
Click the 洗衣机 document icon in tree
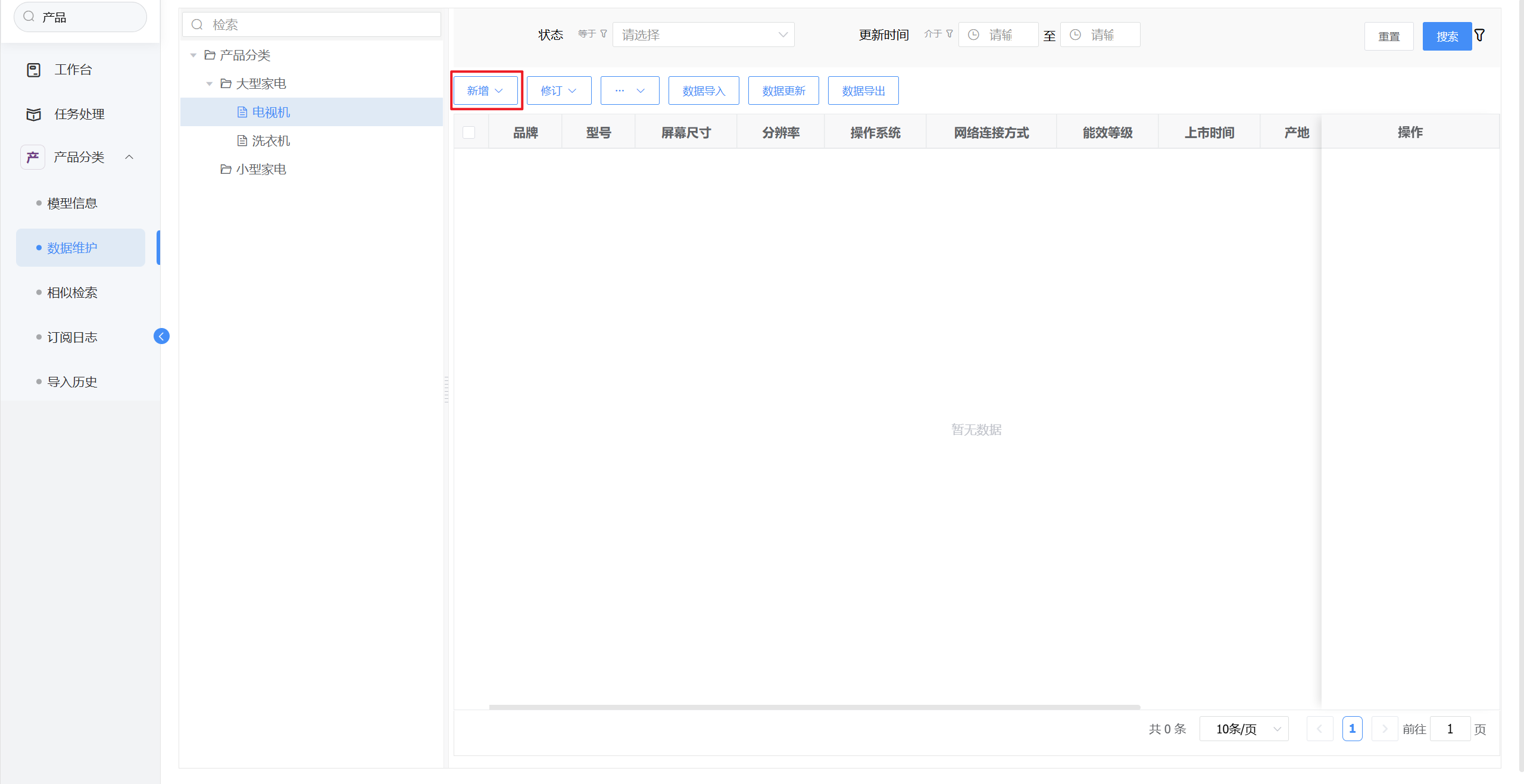tap(242, 140)
